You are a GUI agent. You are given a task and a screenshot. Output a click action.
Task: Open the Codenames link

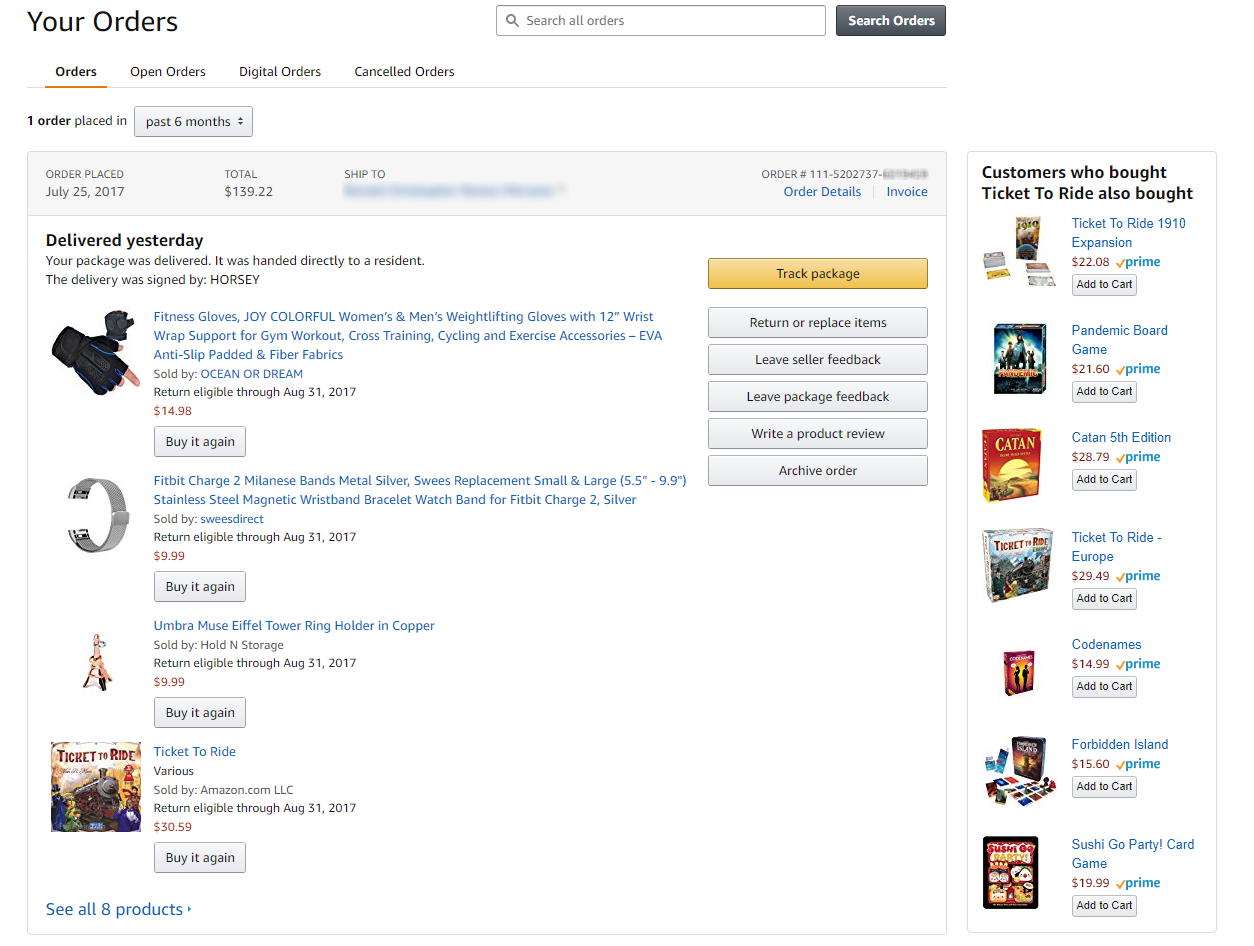(1106, 645)
